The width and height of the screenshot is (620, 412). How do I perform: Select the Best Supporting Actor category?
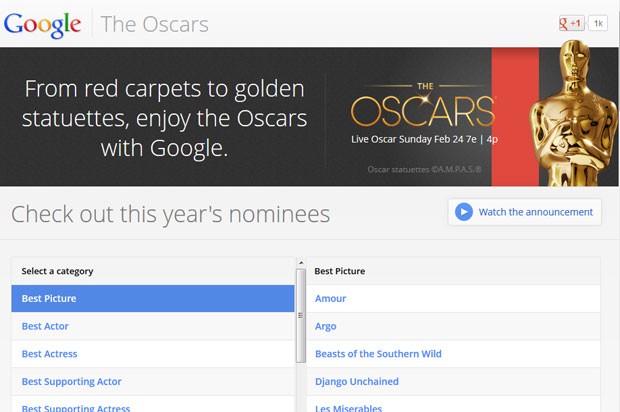tap(153, 382)
